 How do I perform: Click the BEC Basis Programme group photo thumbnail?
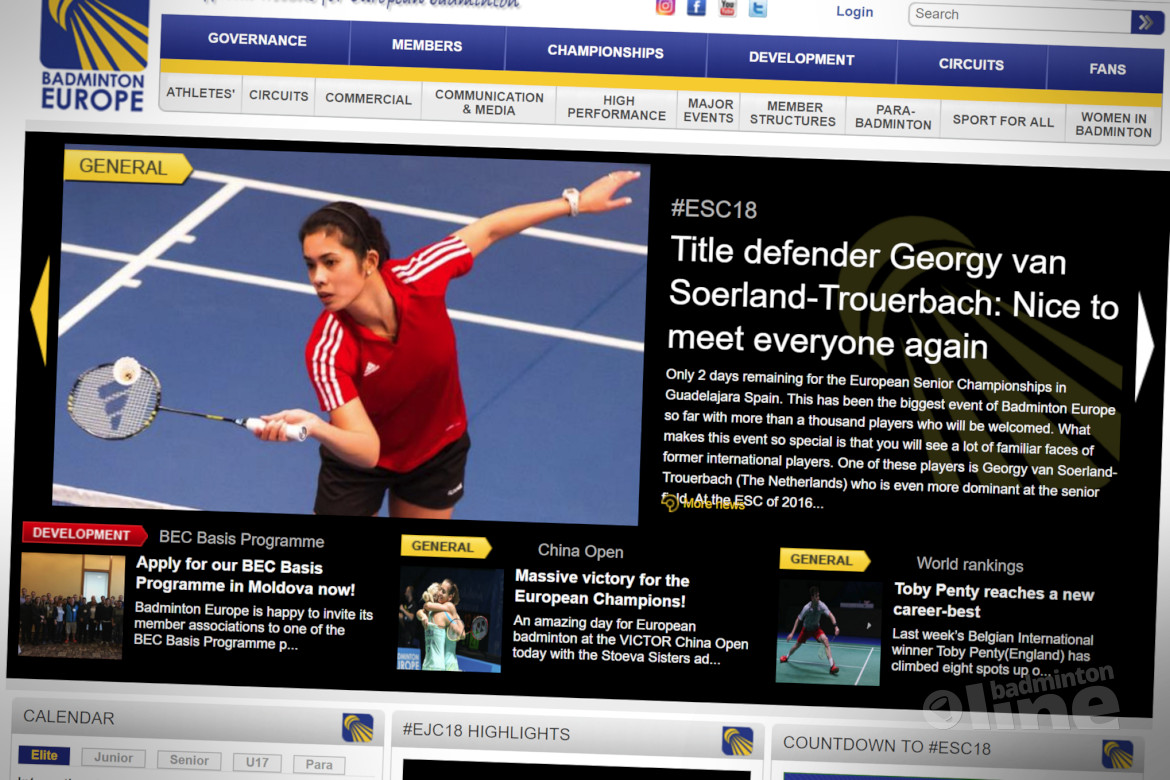coord(72,605)
